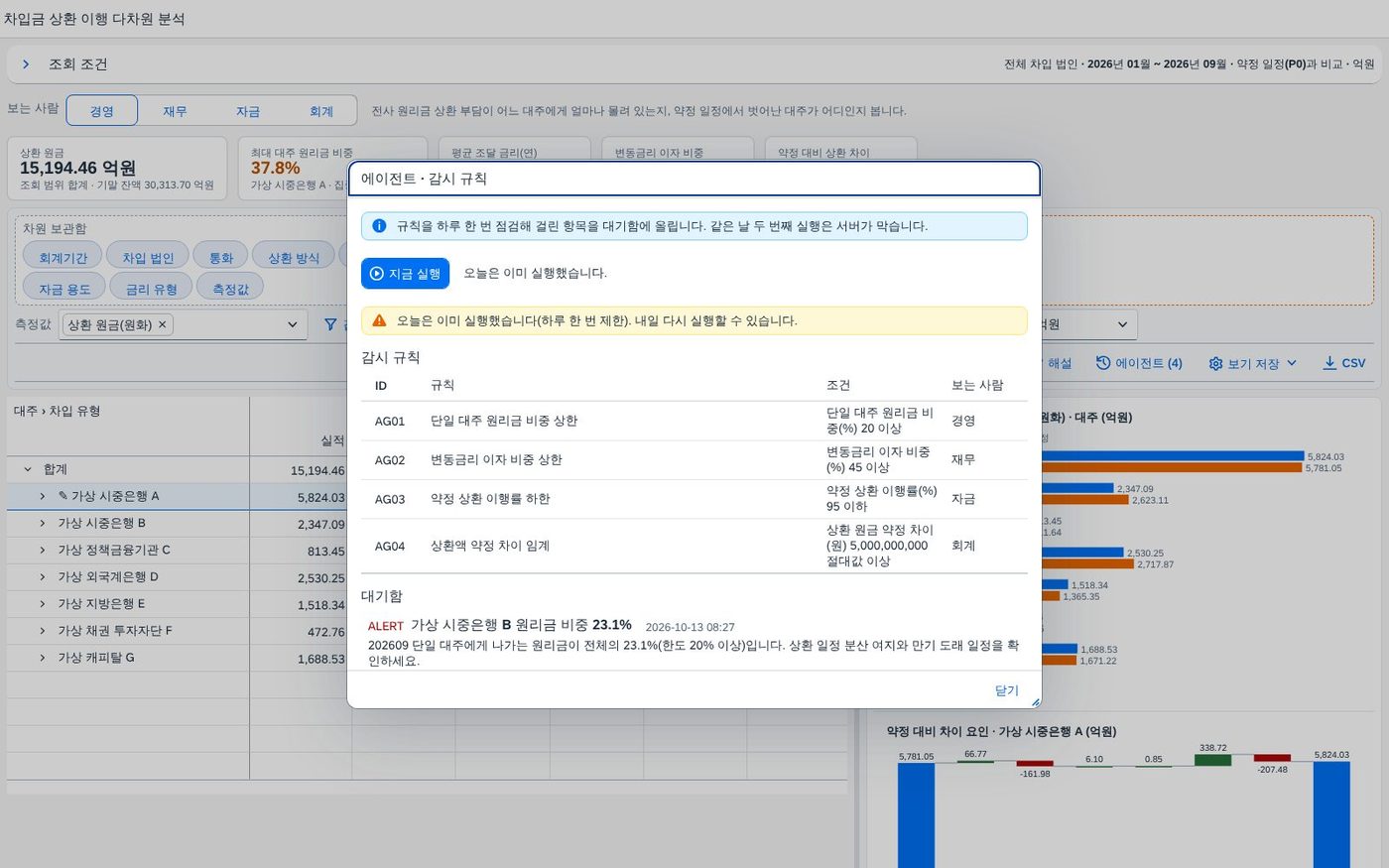The width and height of the screenshot is (1389, 868).
Task: Expand the 가상 캐피탈 G row
Action: pos(43,657)
